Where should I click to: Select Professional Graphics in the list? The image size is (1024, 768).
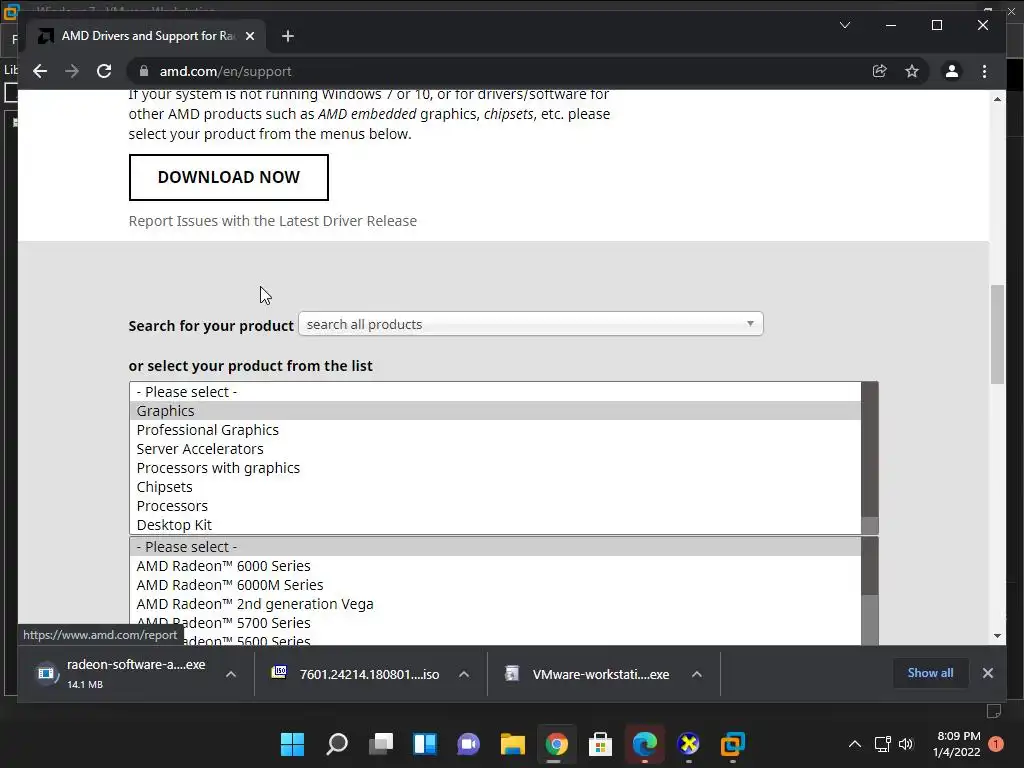pyautogui.click(x=495, y=430)
